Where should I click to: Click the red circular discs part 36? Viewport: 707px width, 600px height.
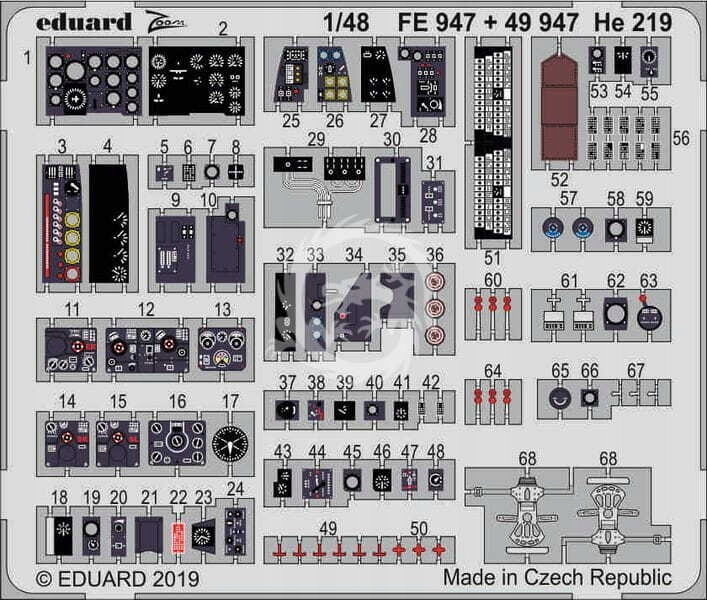435,308
